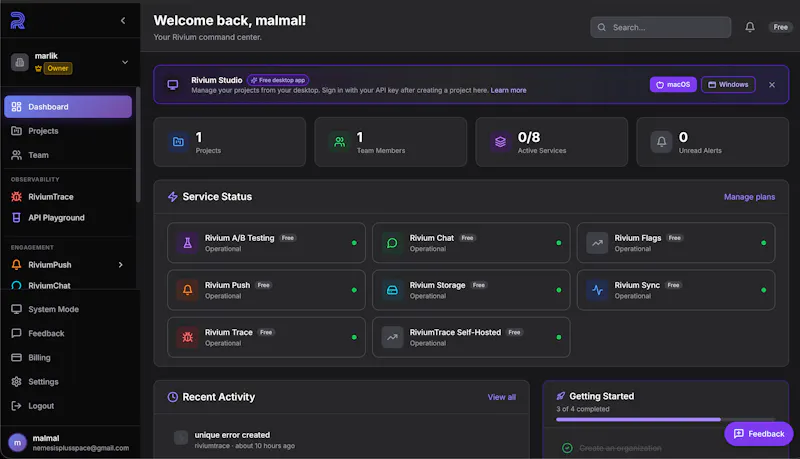Click the Rivium A/B Testing flask icon
Screen dimensions: 800x459
188,243
